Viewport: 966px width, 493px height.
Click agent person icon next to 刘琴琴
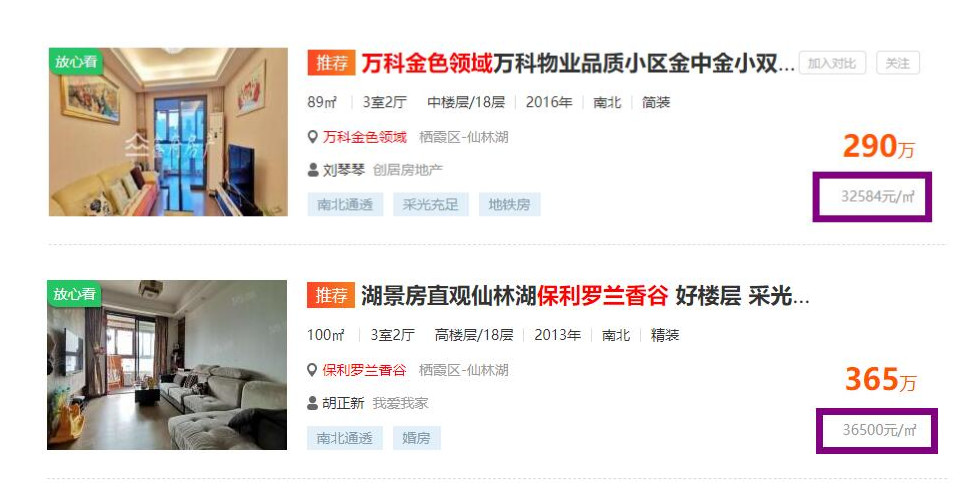pos(313,170)
